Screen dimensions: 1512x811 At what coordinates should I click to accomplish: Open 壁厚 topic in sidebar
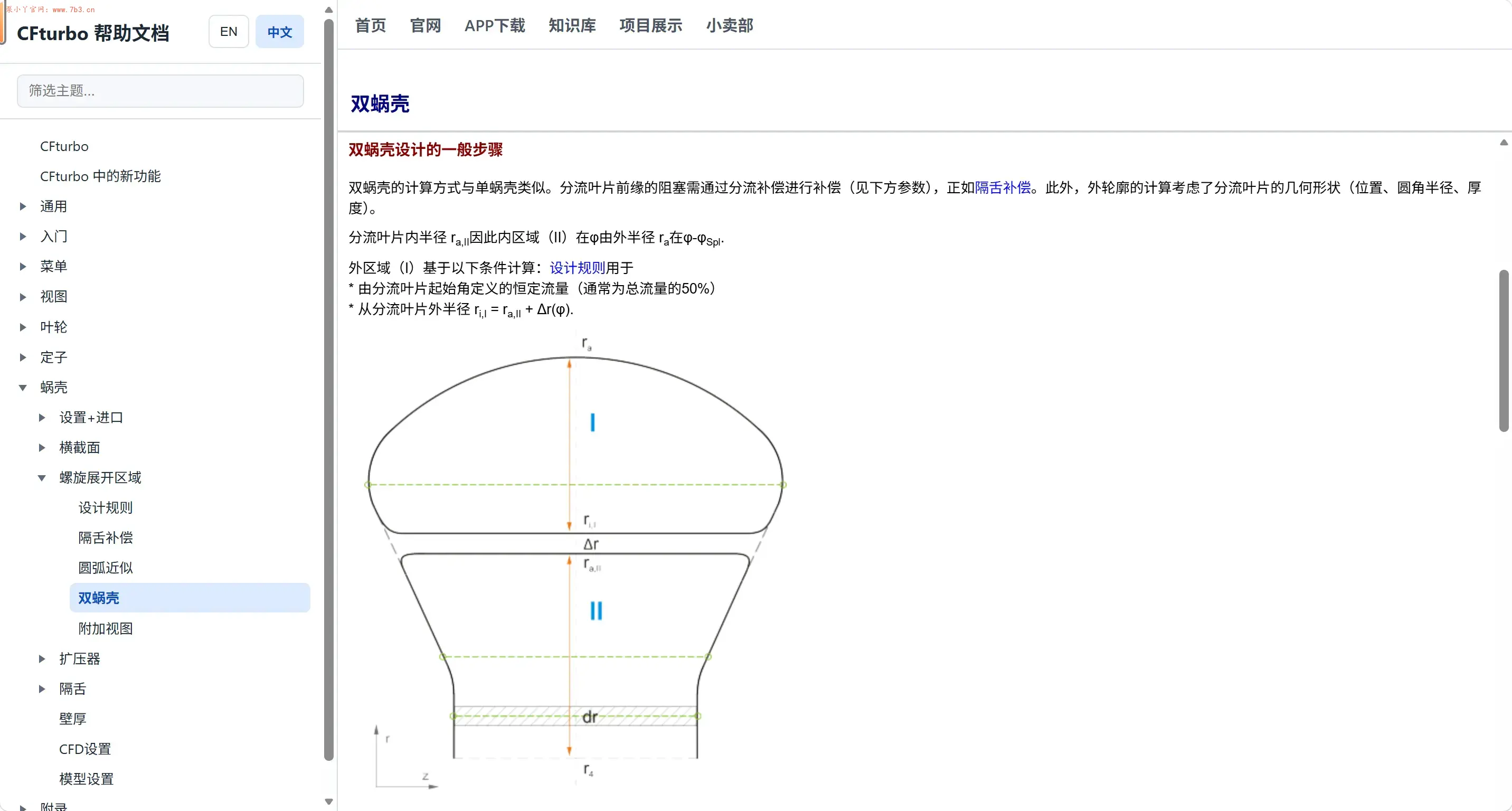tap(73, 719)
